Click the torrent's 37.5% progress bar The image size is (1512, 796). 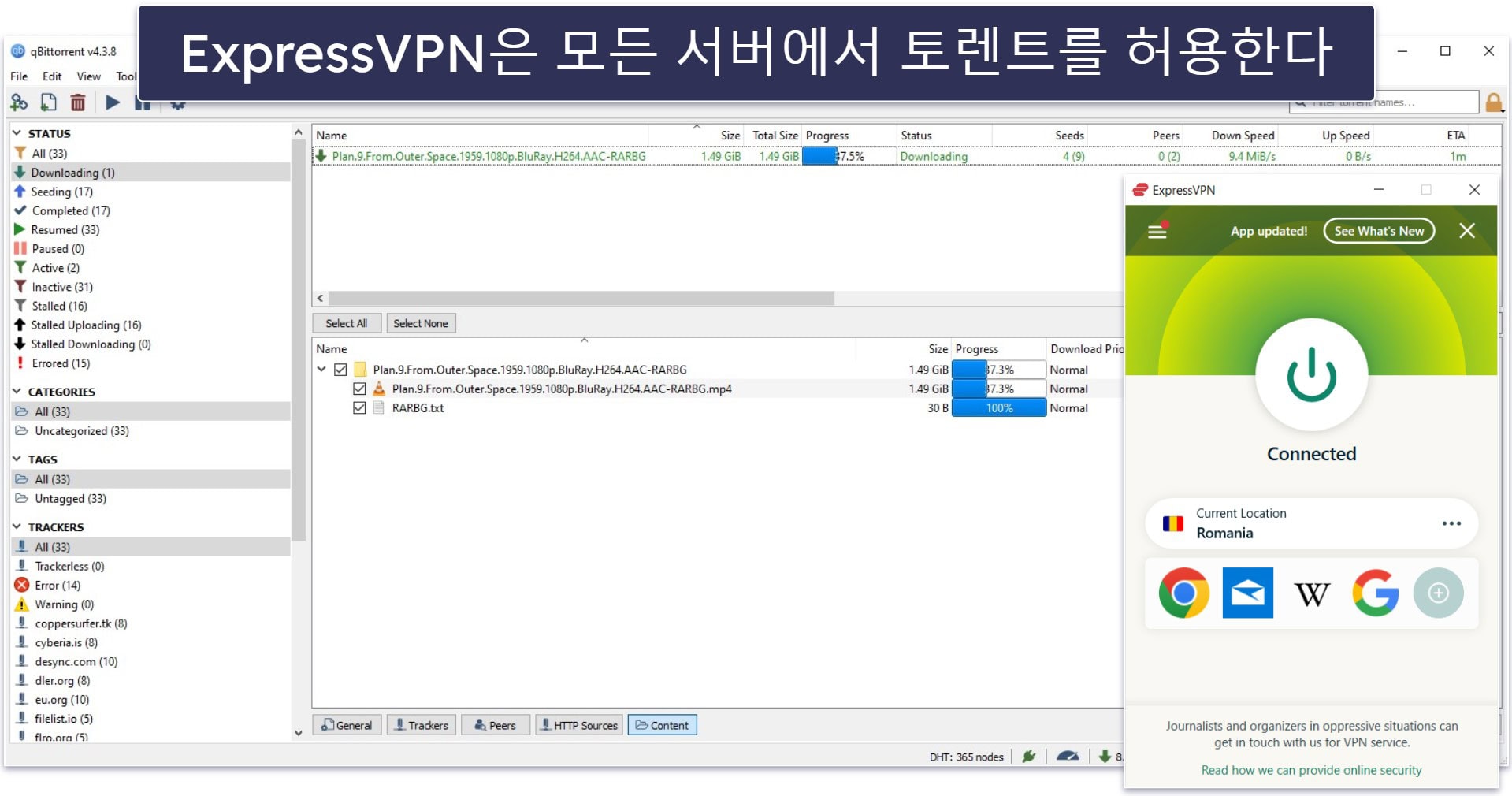(x=849, y=156)
